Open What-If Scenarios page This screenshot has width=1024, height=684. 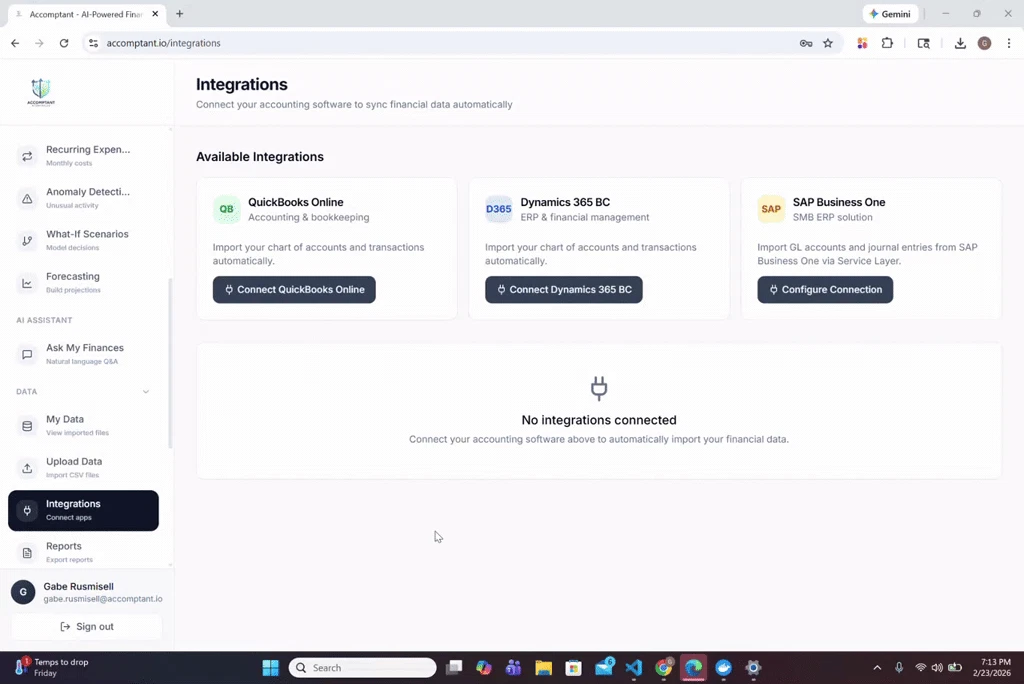(83, 241)
